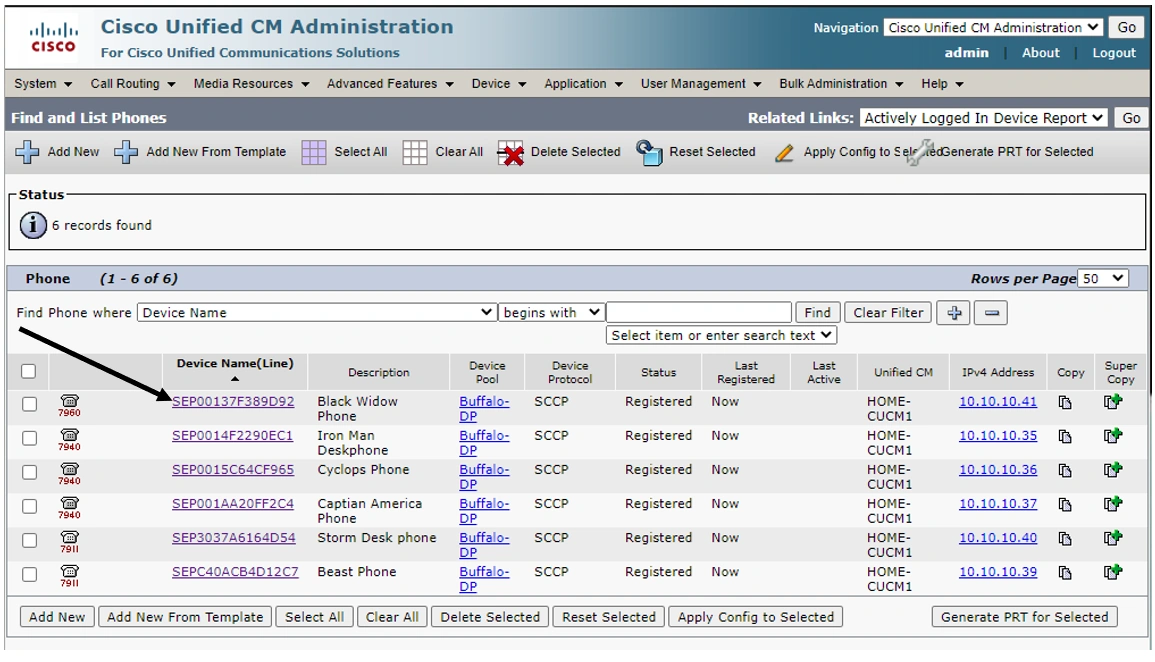Check the box for SEP0015C64CF965
Viewport: 1155px width, 662px height.
pyautogui.click(x=29, y=472)
